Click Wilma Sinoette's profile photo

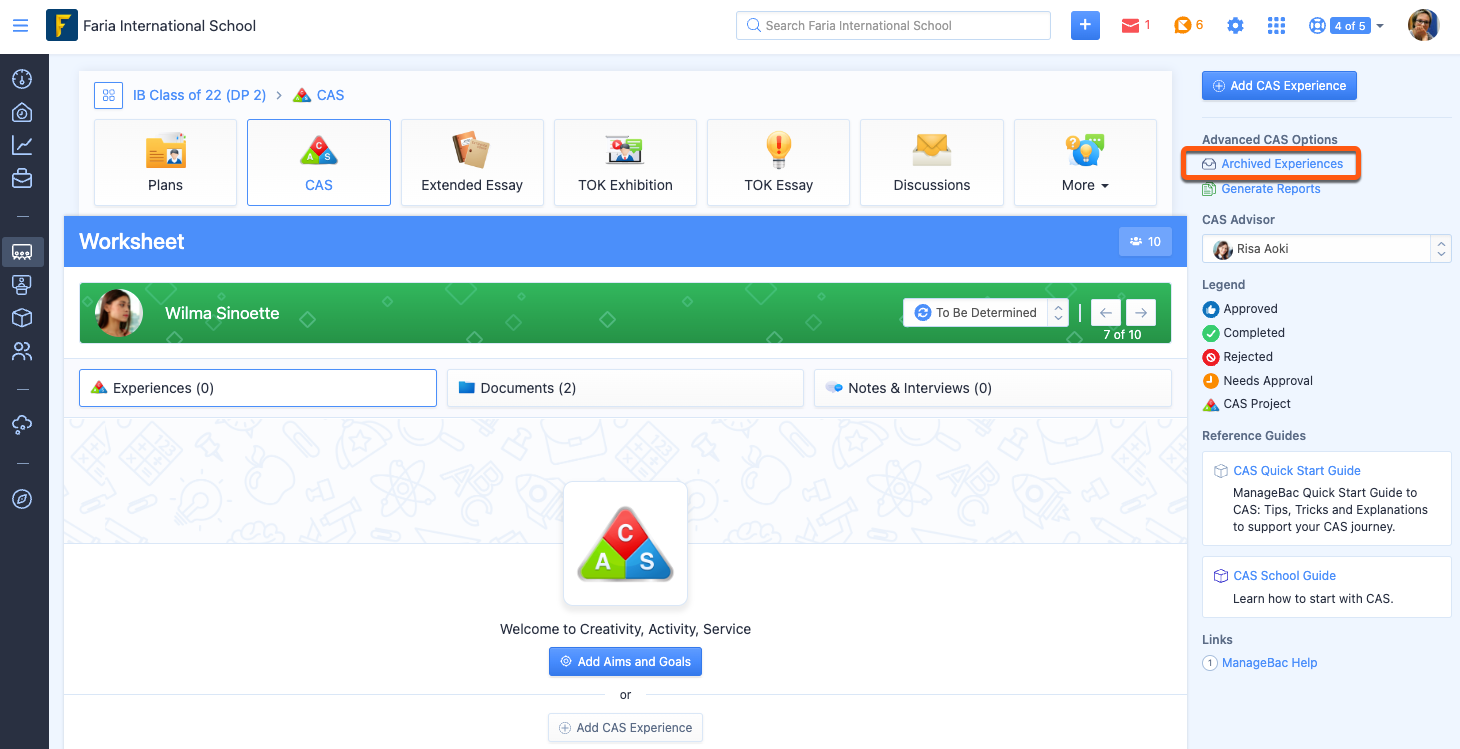pos(119,313)
